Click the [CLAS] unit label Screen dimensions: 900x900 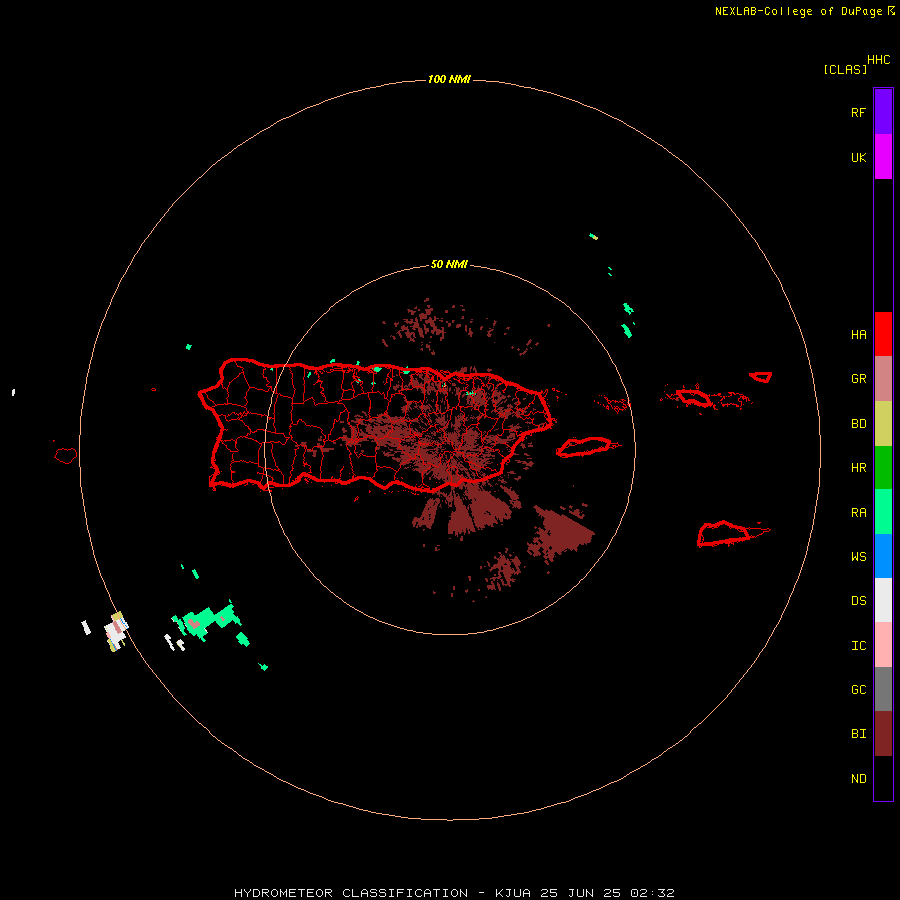coord(845,69)
